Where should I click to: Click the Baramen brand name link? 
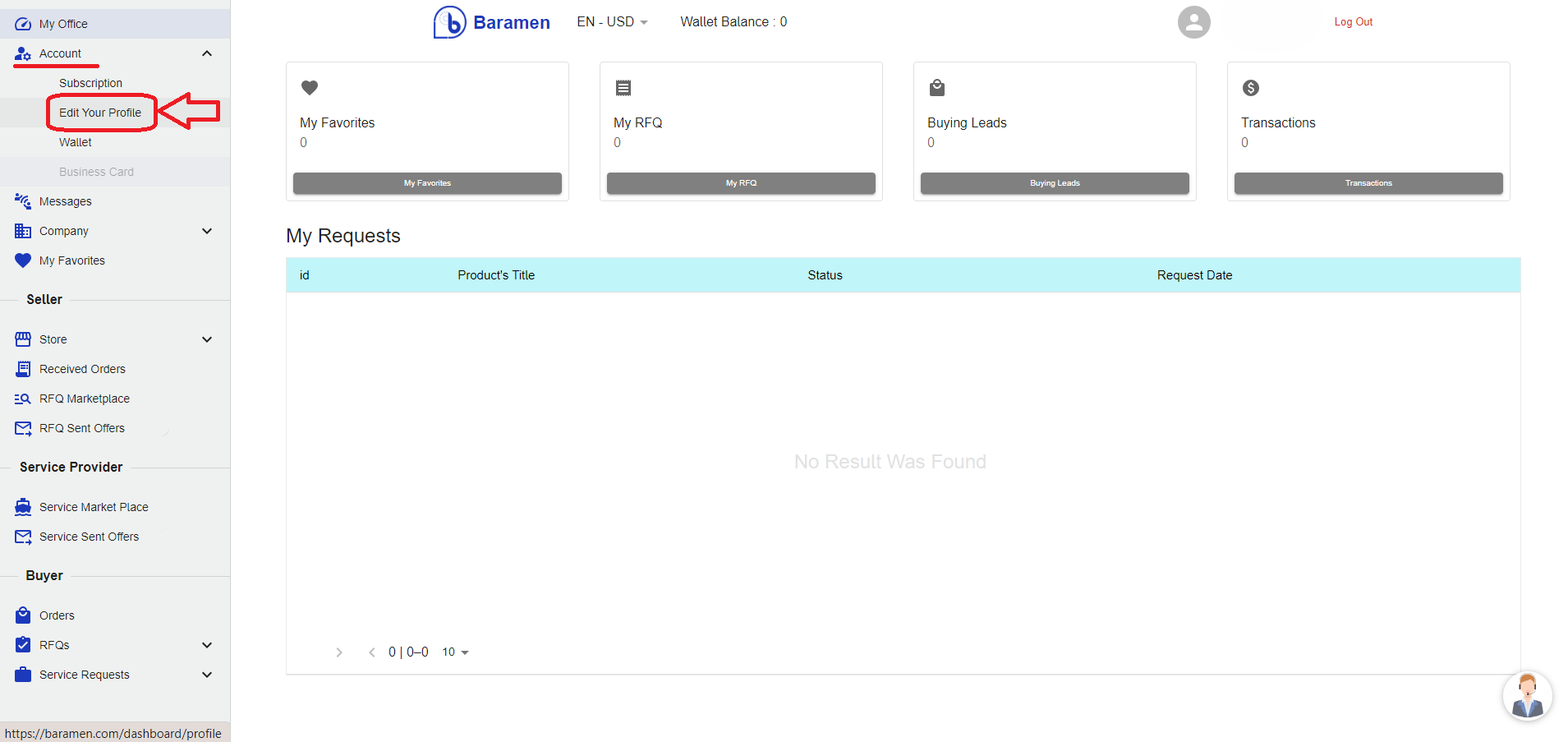tap(512, 23)
